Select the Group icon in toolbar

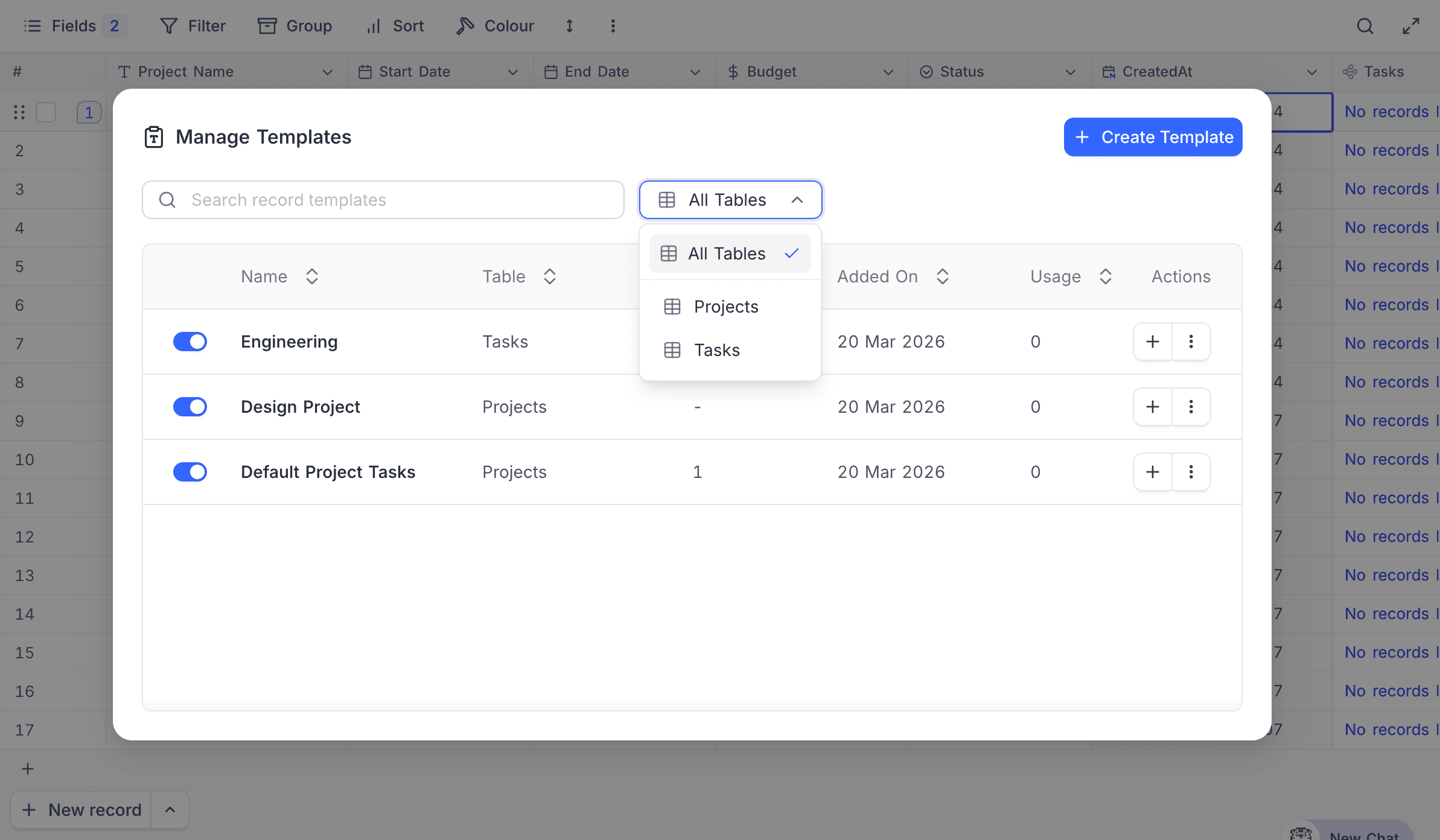coord(267,26)
